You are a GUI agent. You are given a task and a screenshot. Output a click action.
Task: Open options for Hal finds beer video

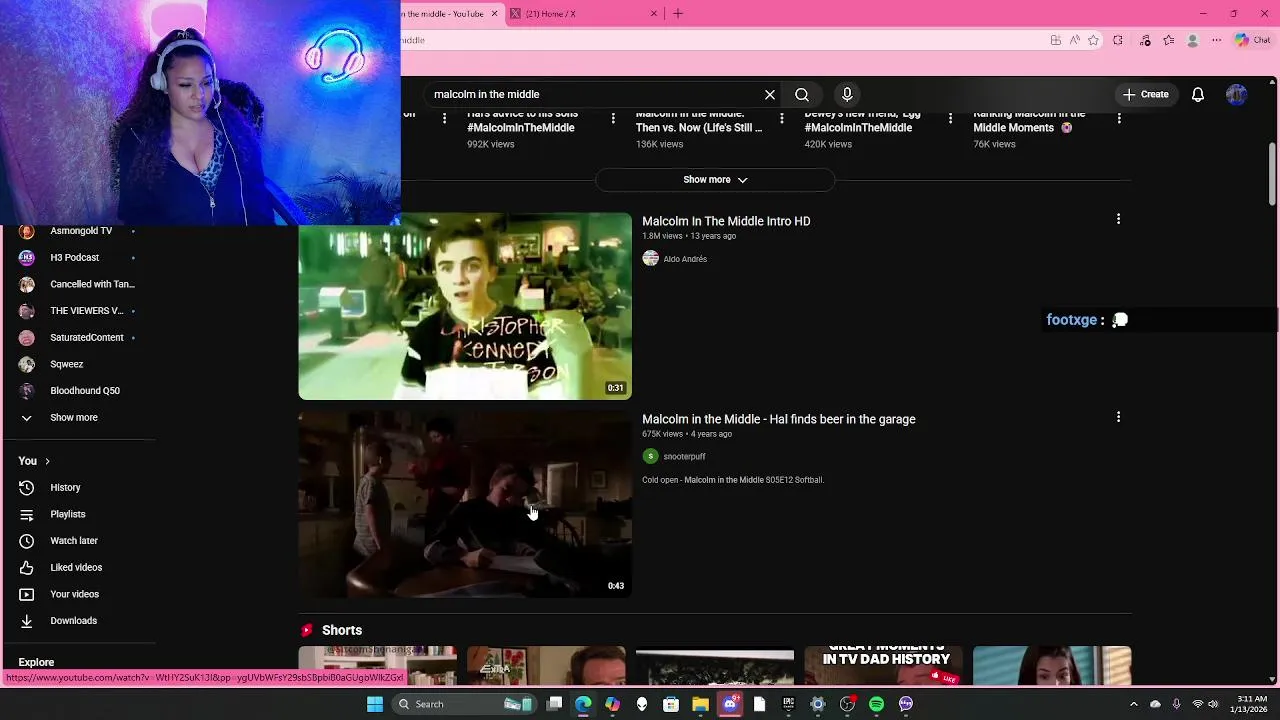tap(1118, 417)
